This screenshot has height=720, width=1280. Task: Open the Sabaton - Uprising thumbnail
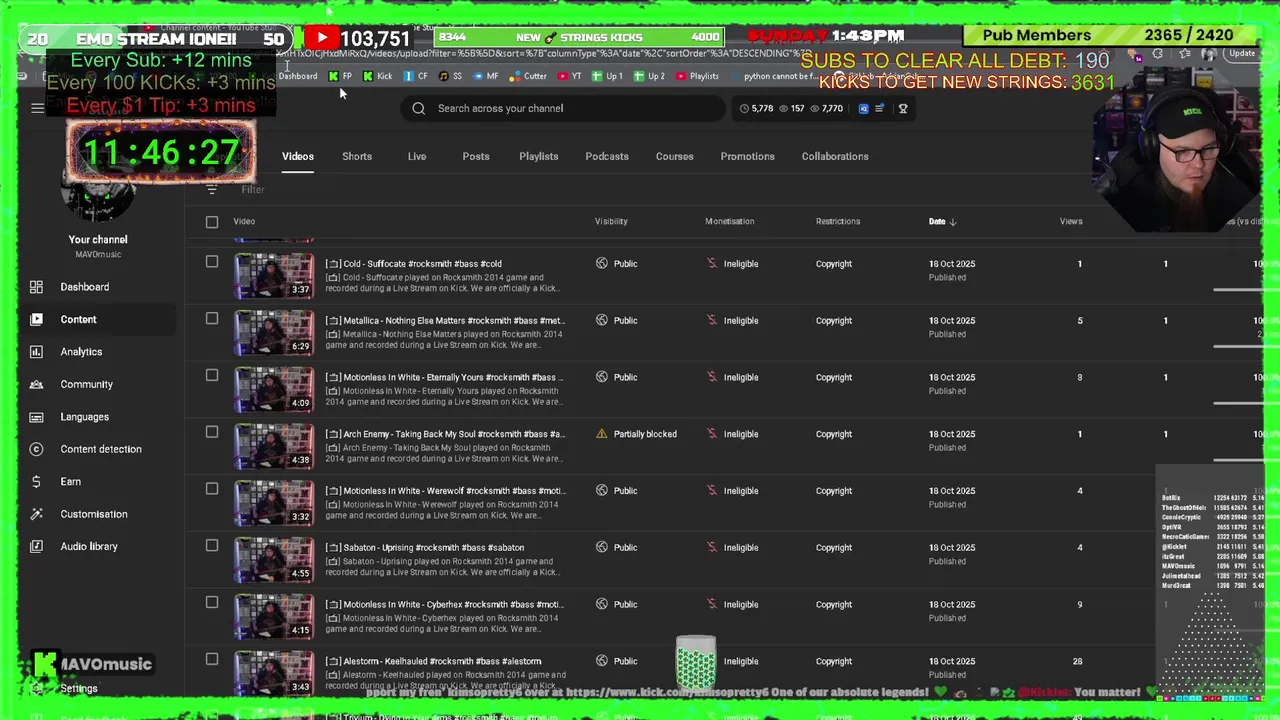pos(274,560)
